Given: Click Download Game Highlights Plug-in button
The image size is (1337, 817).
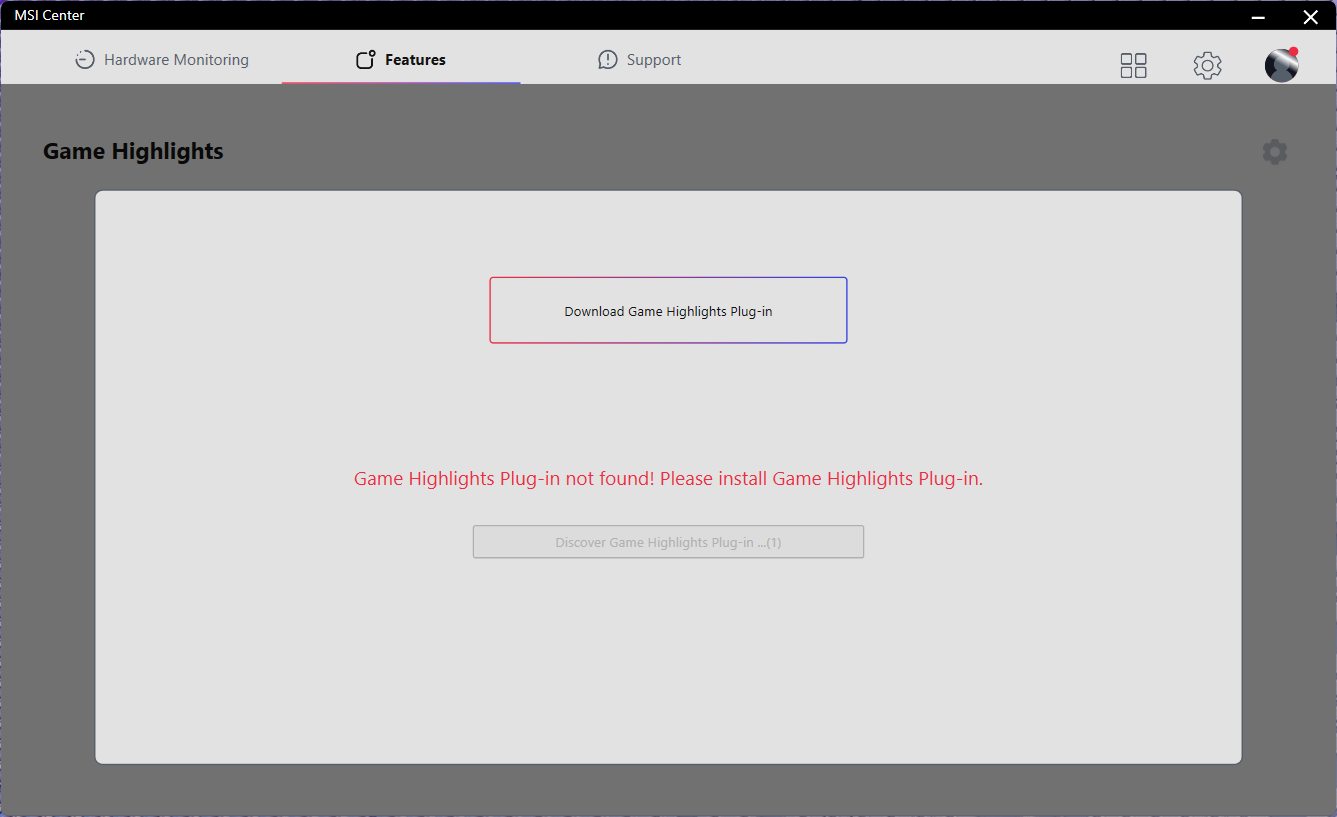Looking at the screenshot, I should pos(668,310).
